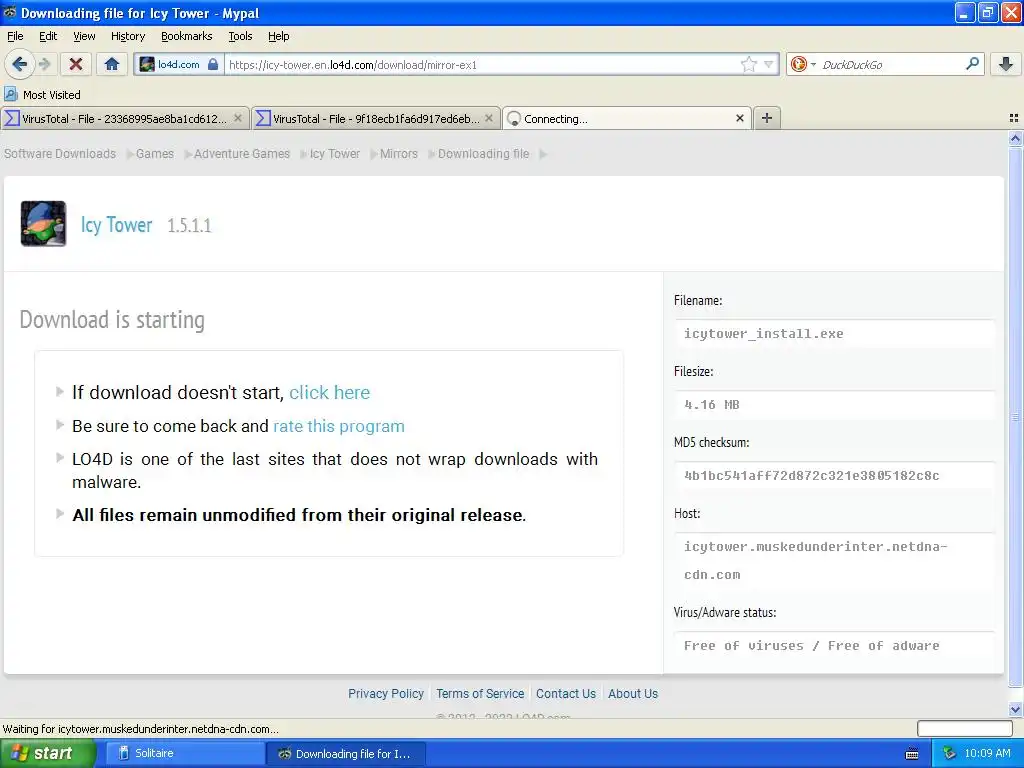
Task: Open the View menu
Action: (84, 36)
